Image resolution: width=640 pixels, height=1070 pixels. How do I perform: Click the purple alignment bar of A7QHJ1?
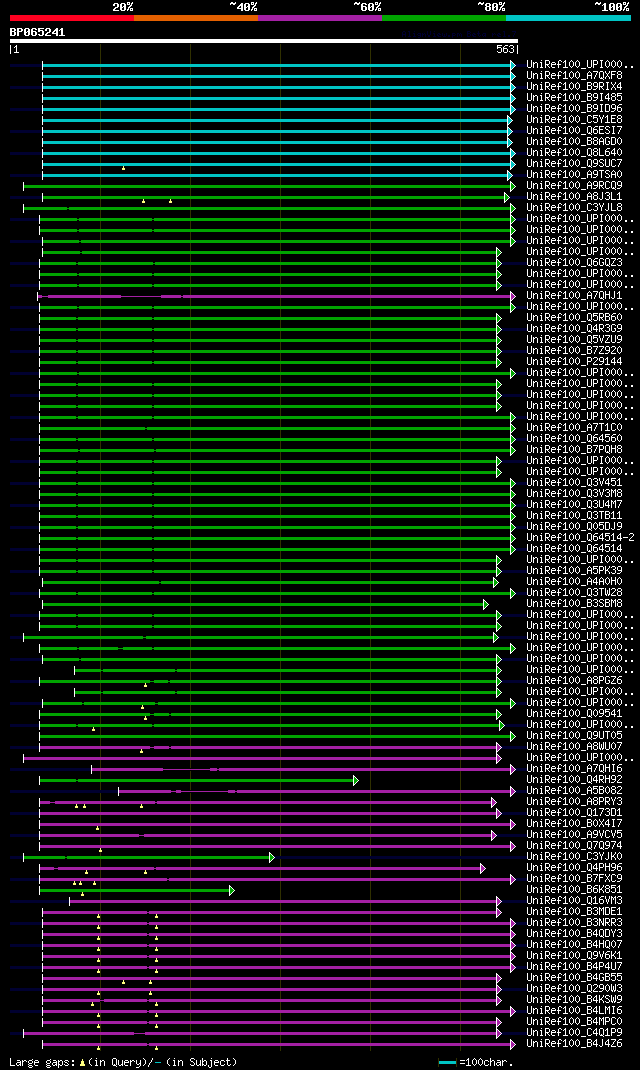[x=274, y=296]
